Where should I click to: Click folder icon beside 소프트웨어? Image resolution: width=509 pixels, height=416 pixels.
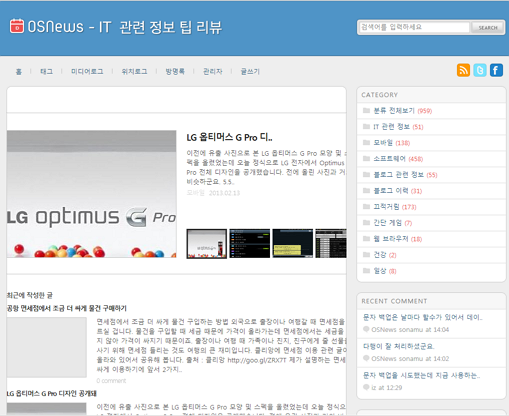[x=366, y=158]
